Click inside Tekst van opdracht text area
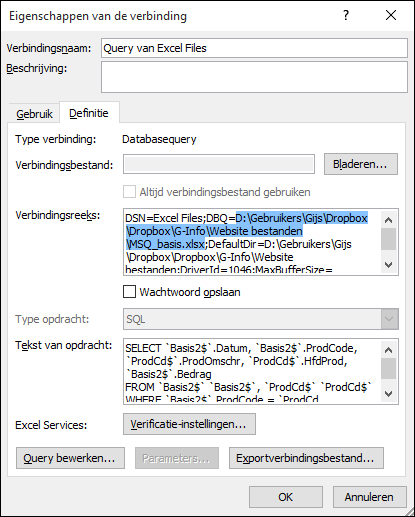Viewport: 415px width, 517px height. 252,372
